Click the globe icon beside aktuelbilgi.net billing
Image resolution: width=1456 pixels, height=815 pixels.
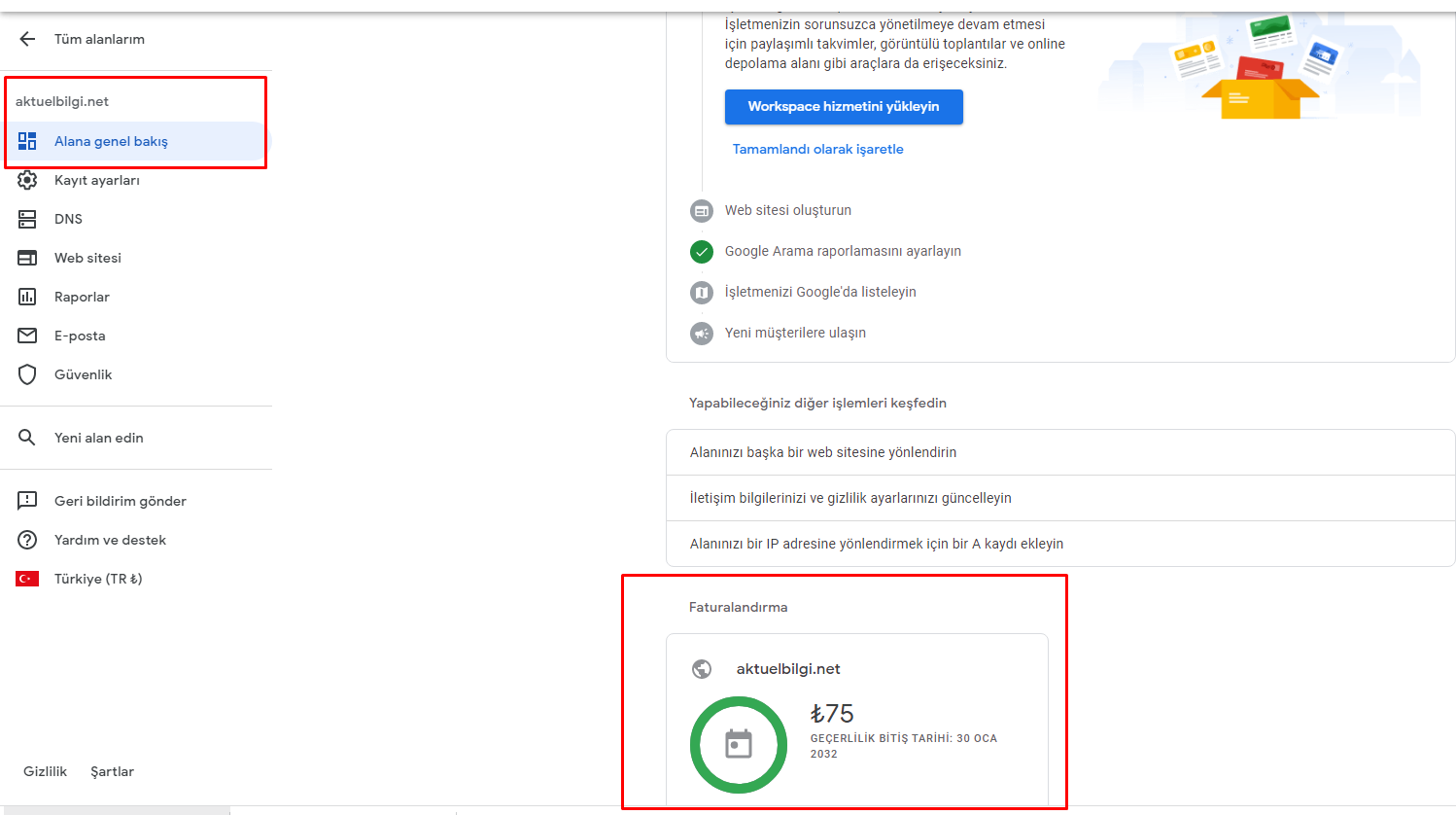click(702, 669)
